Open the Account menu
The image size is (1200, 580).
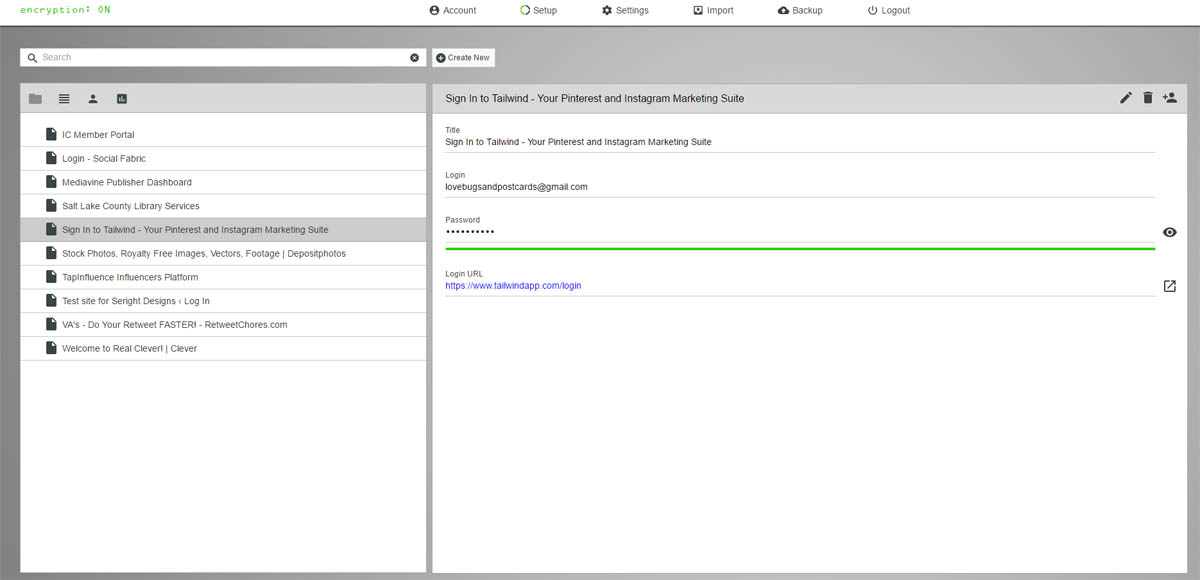pyautogui.click(x=453, y=10)
